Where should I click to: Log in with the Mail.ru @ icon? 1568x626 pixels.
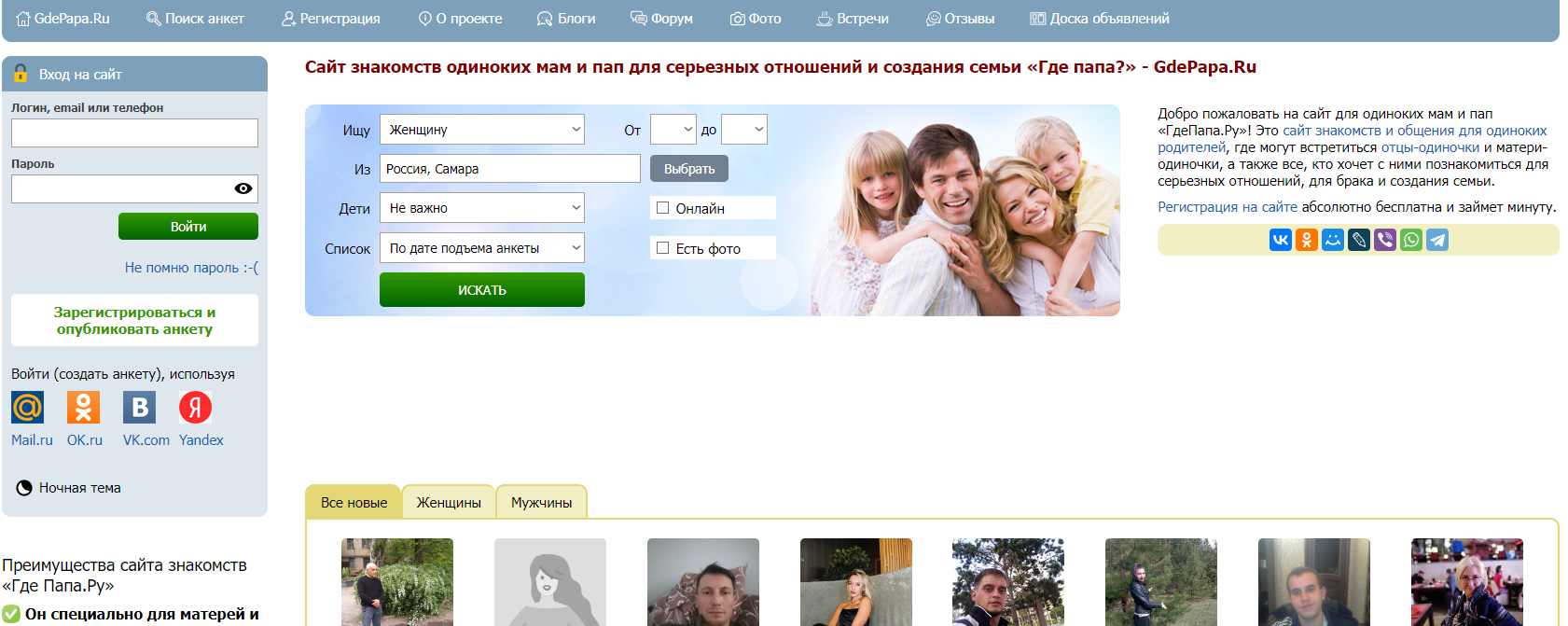pyautogui.click(x=27, y=407)
